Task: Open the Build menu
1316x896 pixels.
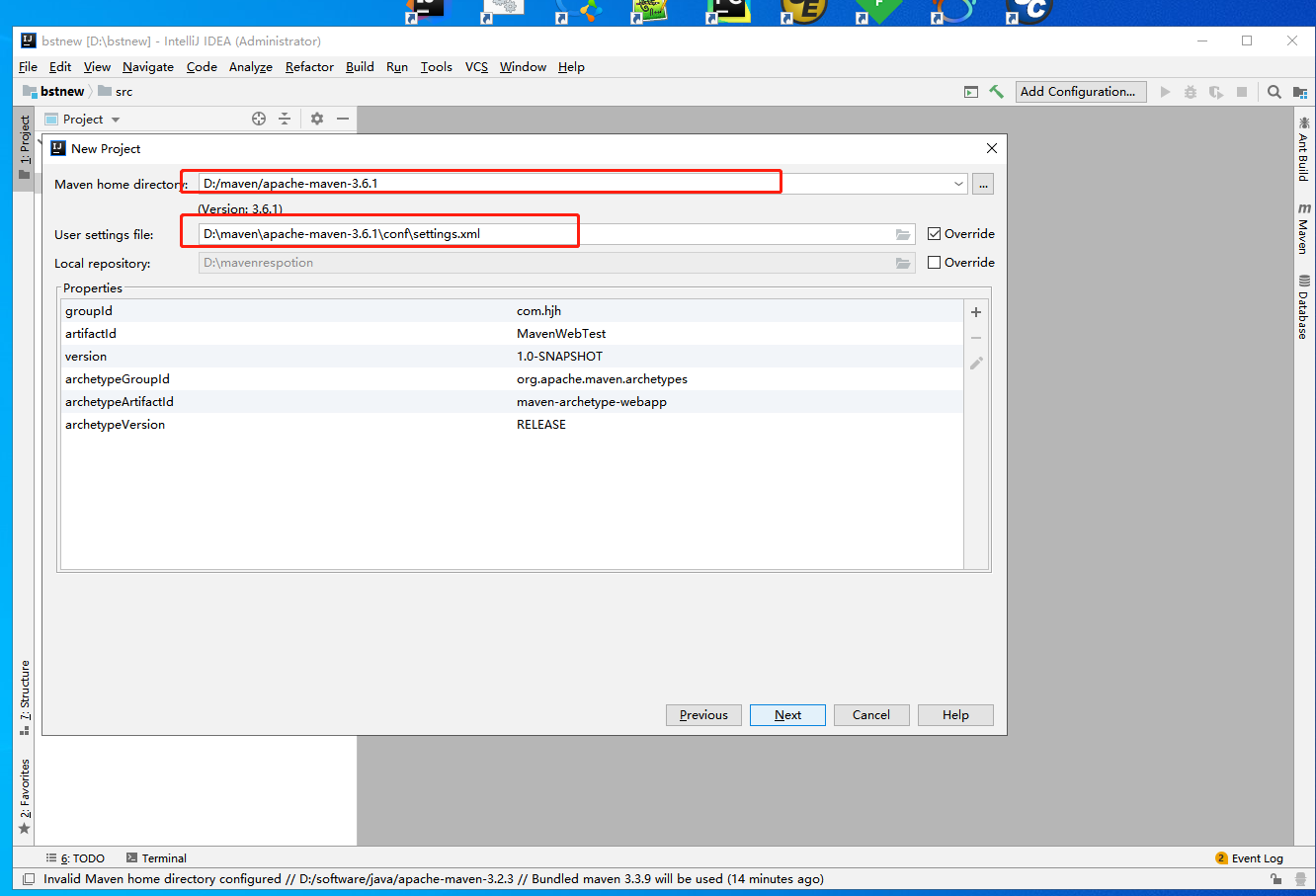Action: pyautogui.click(x=360, y=67)
